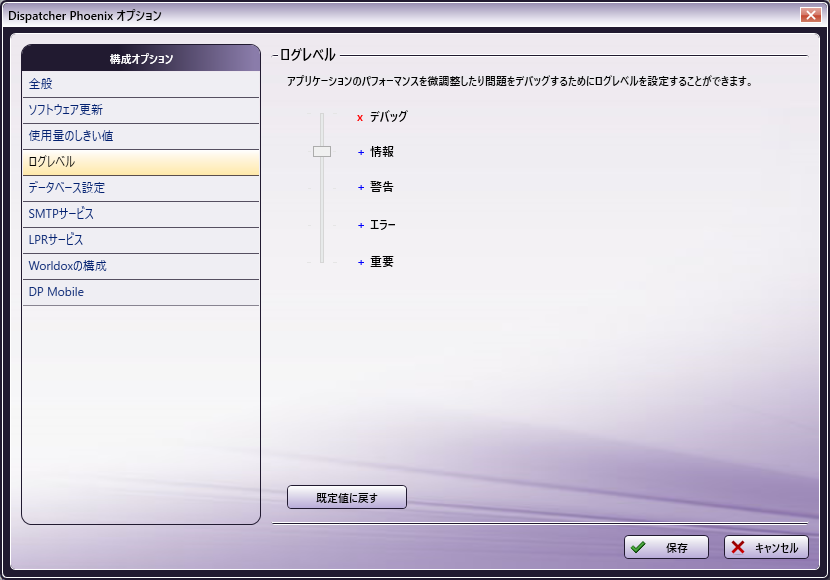This screenshot has width=830, height=580.
Task: Select the ログレベル sidebar item
Action: coord(141,162)
